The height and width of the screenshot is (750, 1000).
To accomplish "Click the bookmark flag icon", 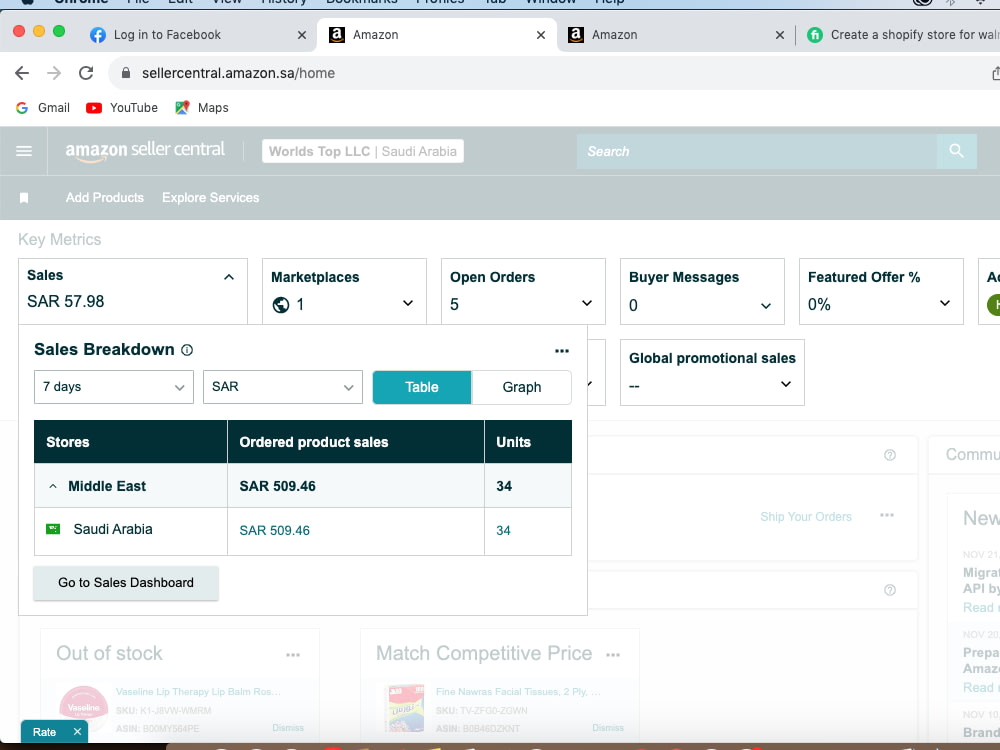I will click(24, 198).
